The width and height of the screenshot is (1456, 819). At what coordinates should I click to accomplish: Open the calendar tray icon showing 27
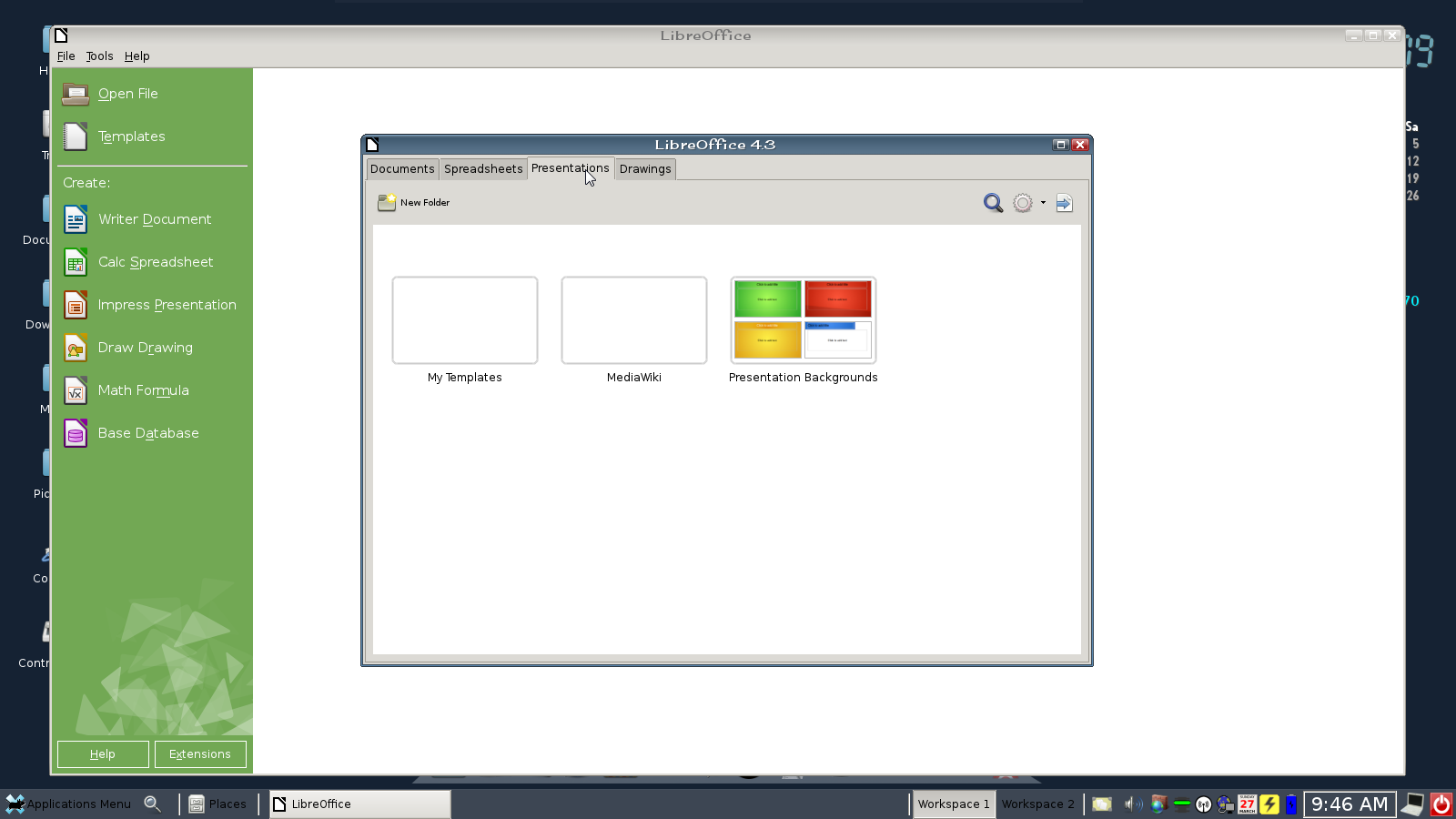1248,804
